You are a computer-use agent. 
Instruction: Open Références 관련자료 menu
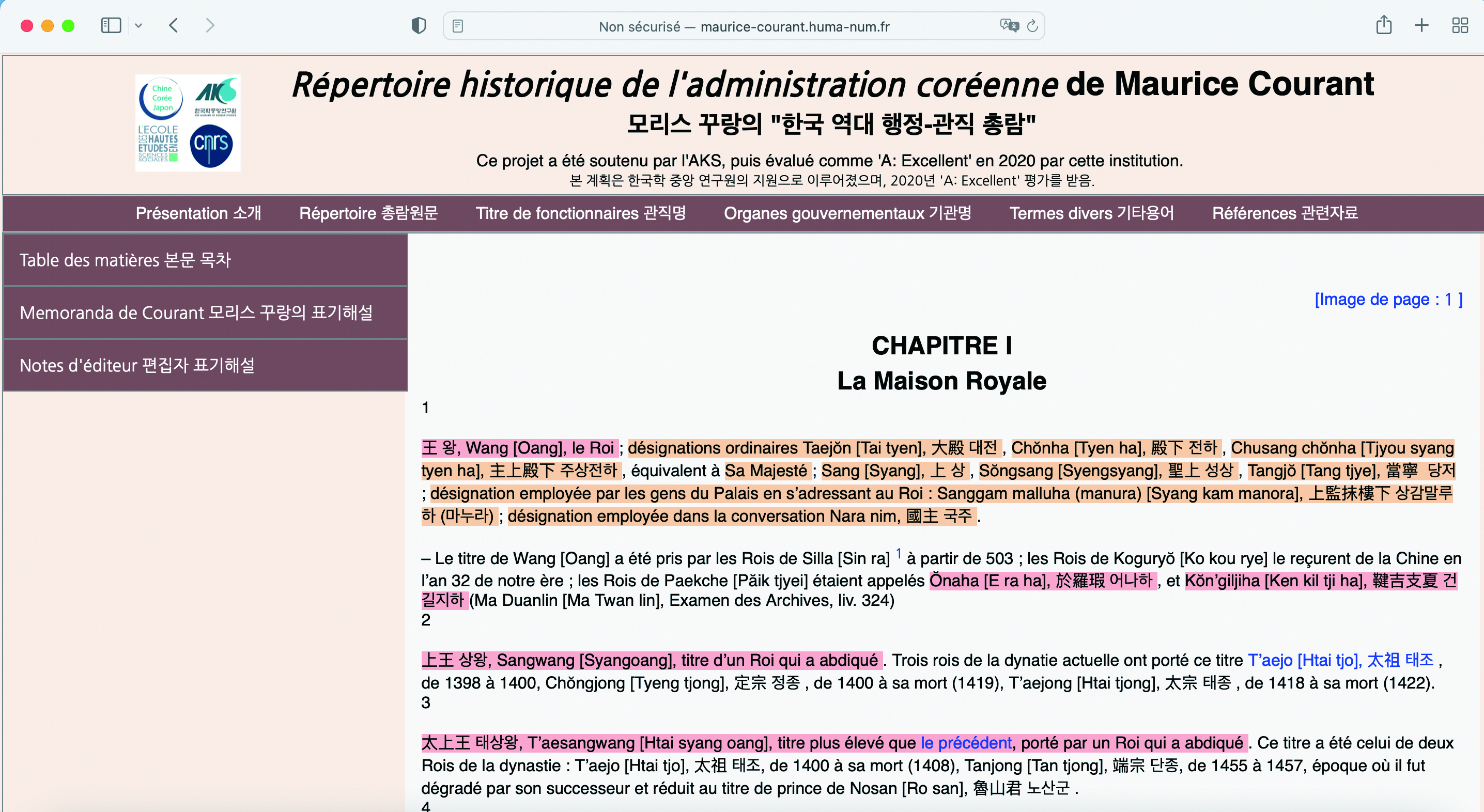tap(1285, 213)
